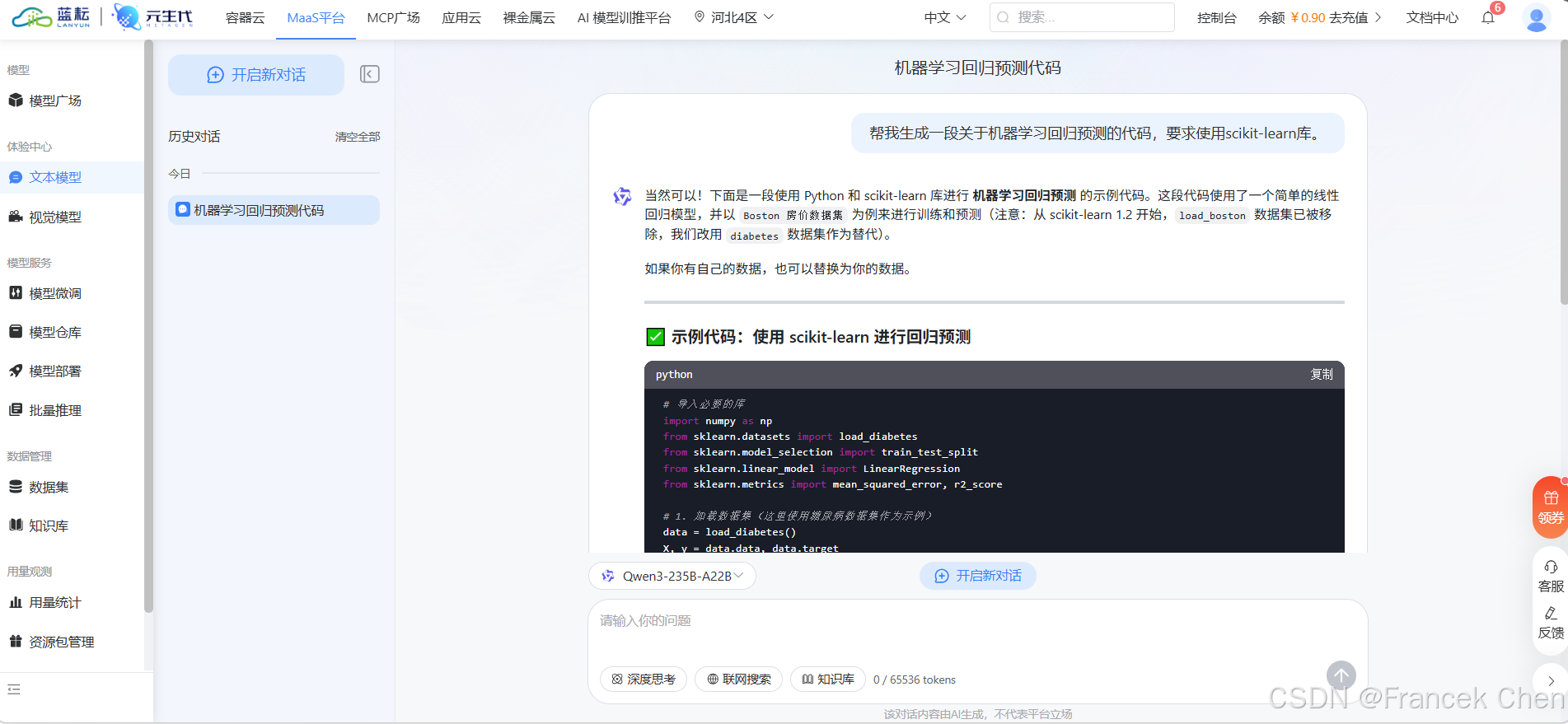Open the 中文 language dropdown
This screenshot has height=724, width=1568.
click(x=945, y=17)
